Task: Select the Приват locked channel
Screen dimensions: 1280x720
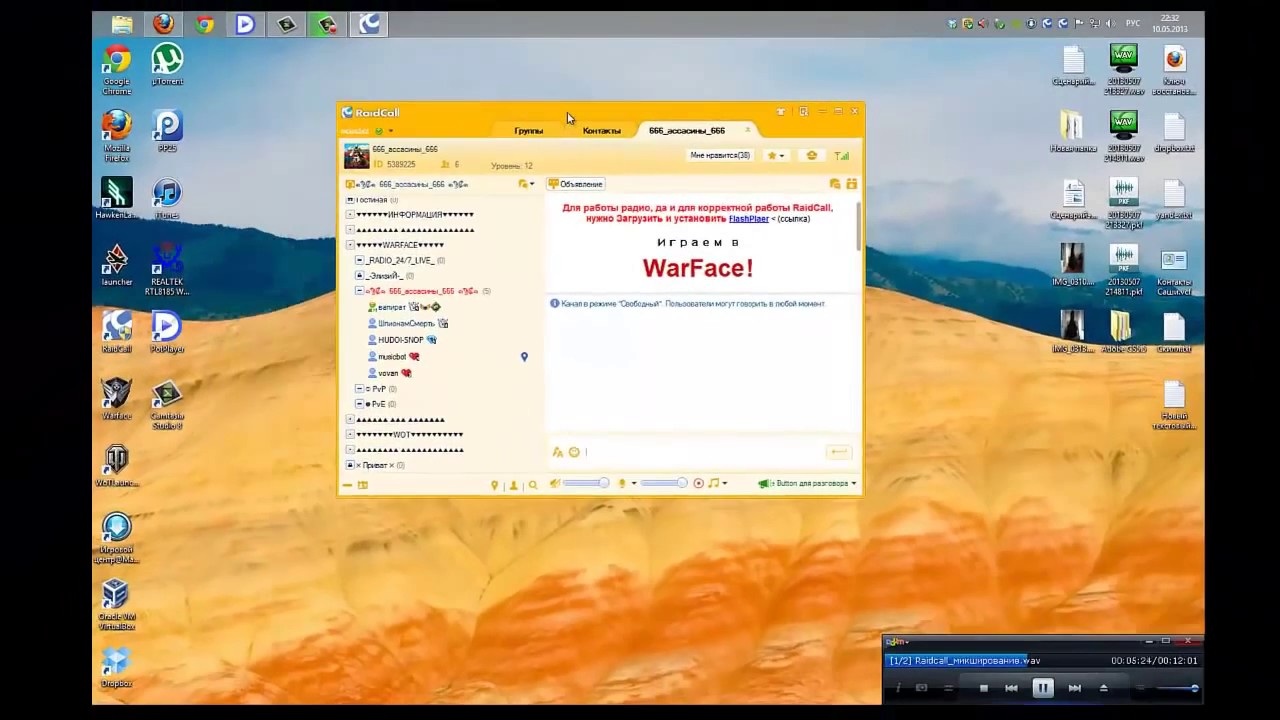Action: tap(376, 465)
